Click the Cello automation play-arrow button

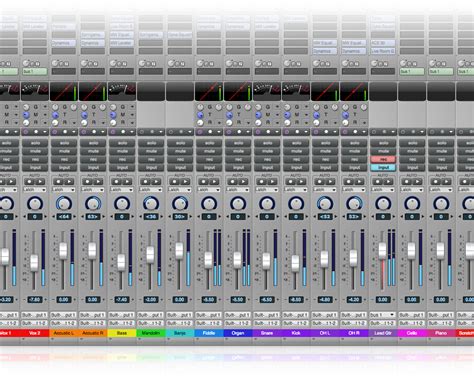click(x=417, y=182)
